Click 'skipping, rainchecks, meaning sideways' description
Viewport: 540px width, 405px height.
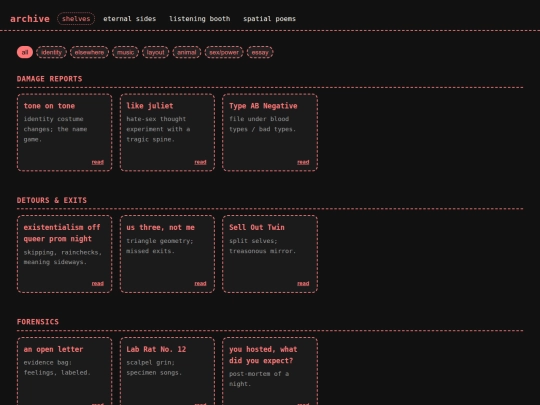pyautogui.click(x=63, y=257)
